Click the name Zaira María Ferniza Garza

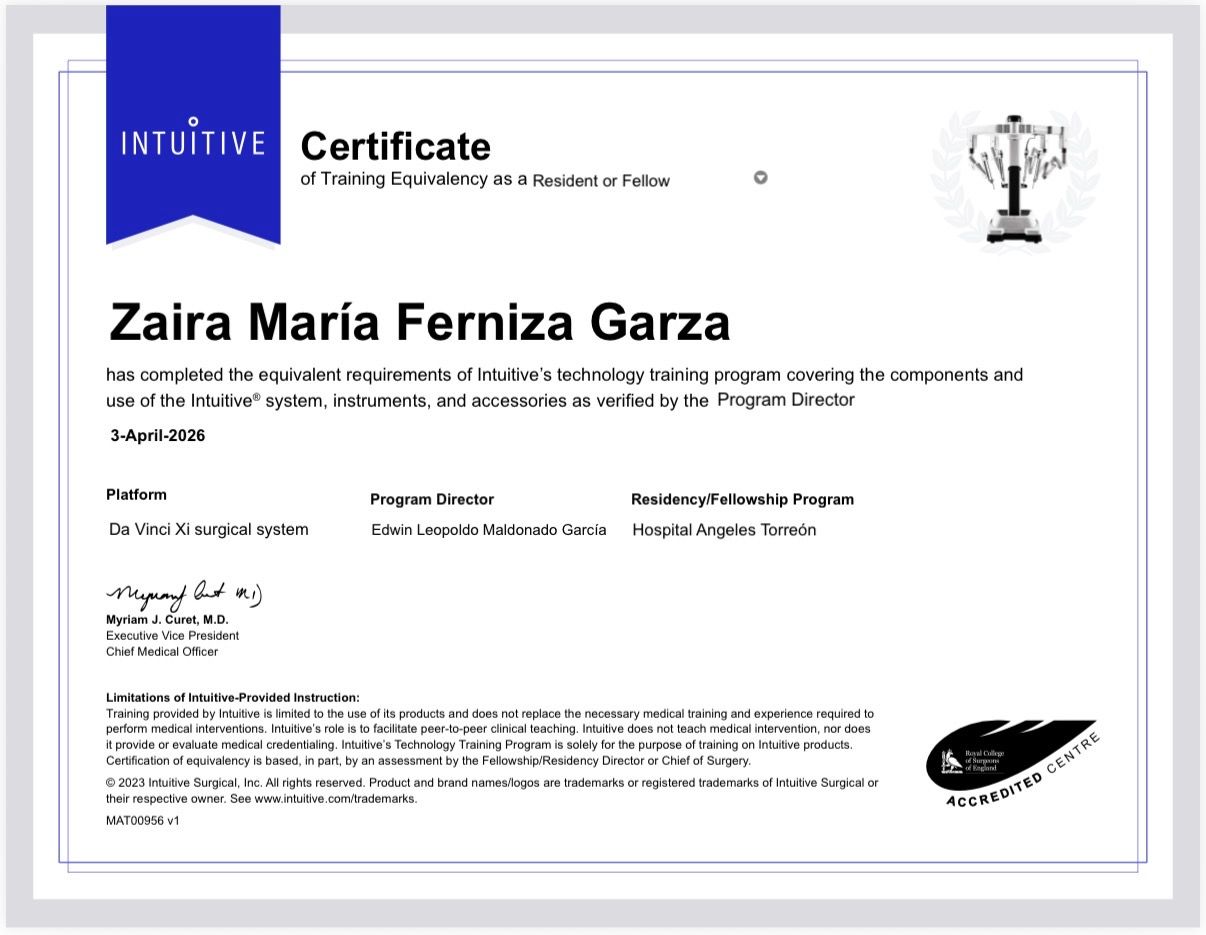click(419, 323)
